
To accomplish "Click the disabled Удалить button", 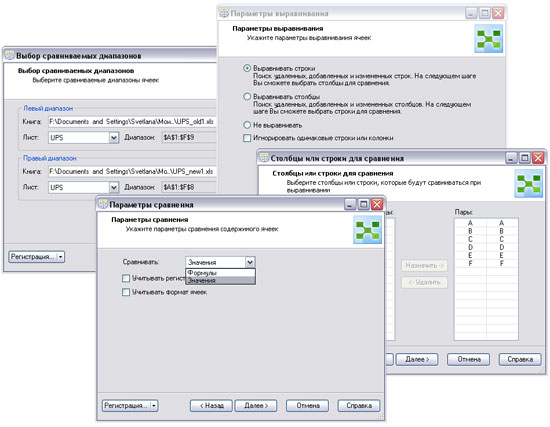I will pos(424,282).
